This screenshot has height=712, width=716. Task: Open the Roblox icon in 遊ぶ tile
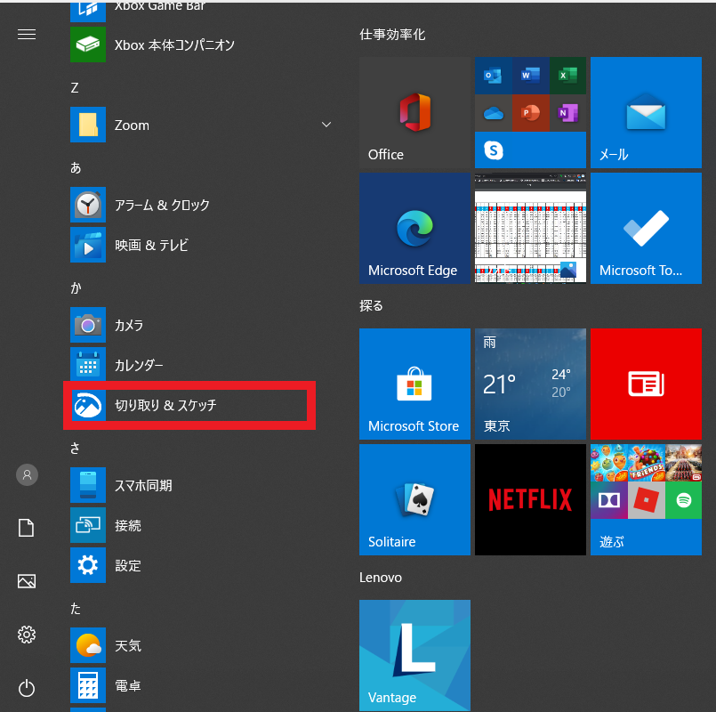click(646, 500)
